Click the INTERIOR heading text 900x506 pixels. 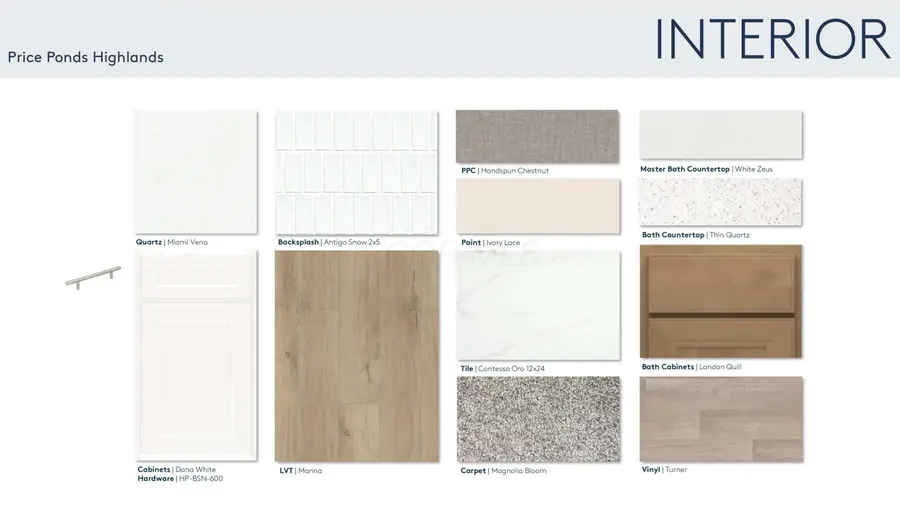772,40
